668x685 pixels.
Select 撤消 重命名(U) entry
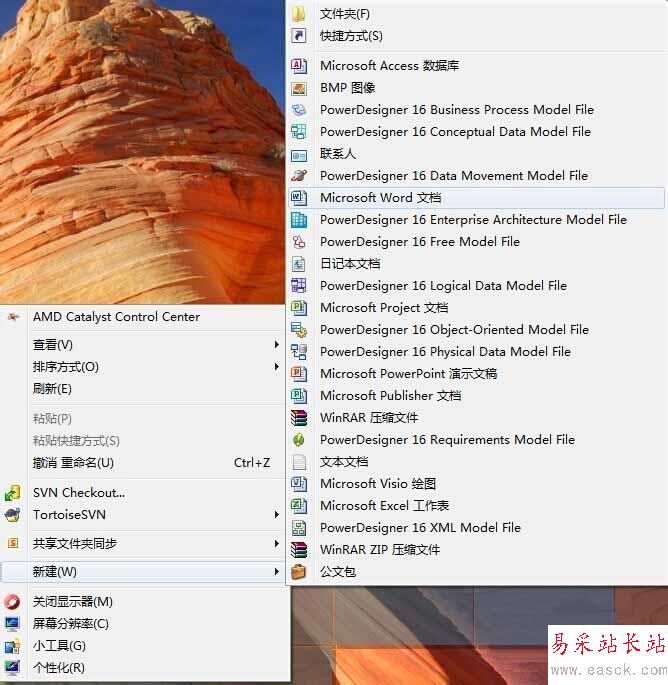143,463
